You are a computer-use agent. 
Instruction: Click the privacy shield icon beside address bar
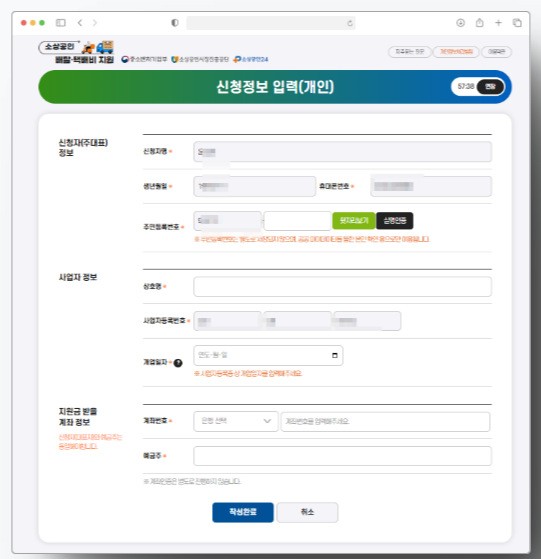coord(175,23)
